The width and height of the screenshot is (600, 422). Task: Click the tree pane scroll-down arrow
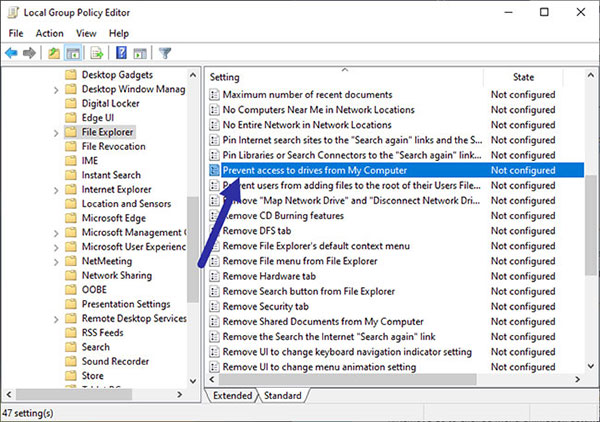point(193,381)
